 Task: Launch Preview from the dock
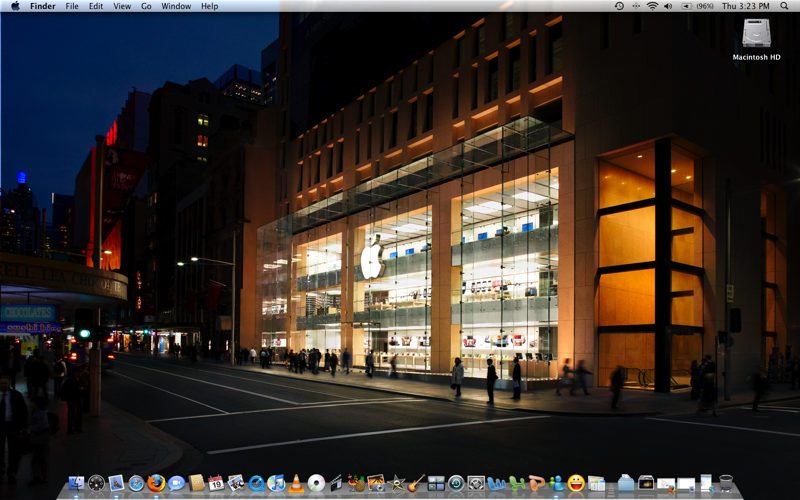coord(236,483)
